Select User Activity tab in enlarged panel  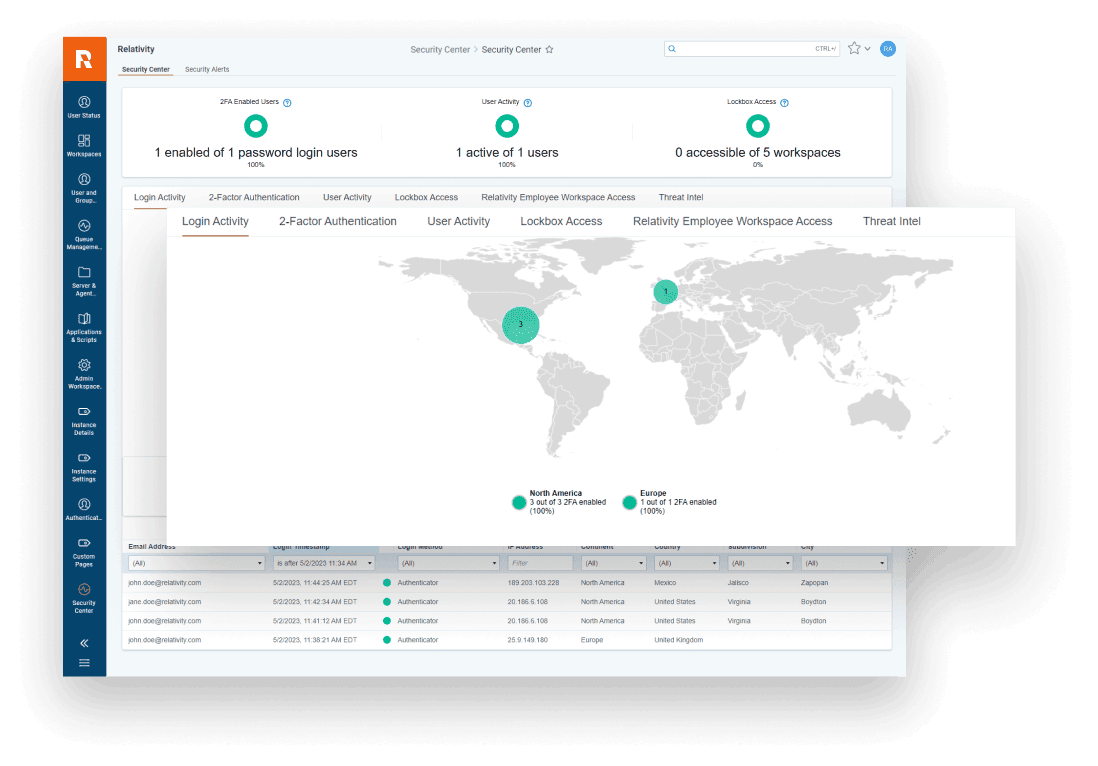(459, 221)
